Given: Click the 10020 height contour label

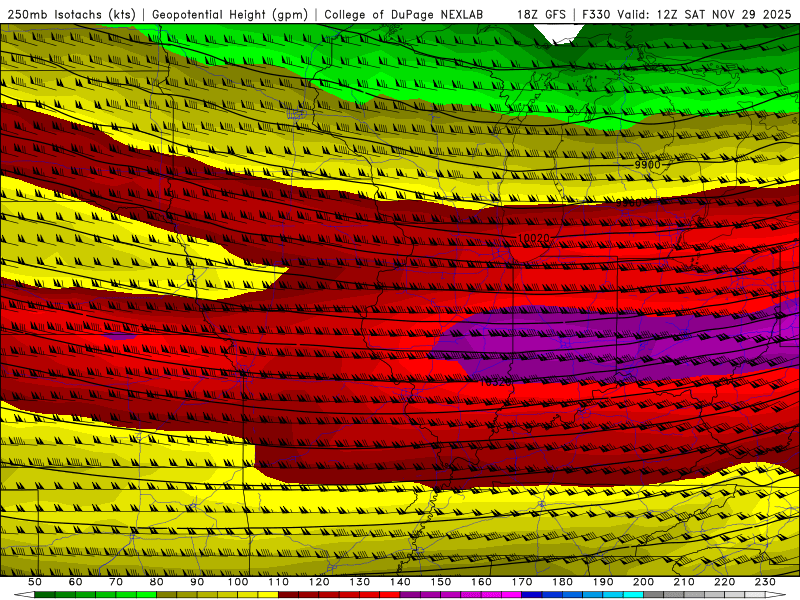Looking at the screenshot, I should click(x=534, y=238).
